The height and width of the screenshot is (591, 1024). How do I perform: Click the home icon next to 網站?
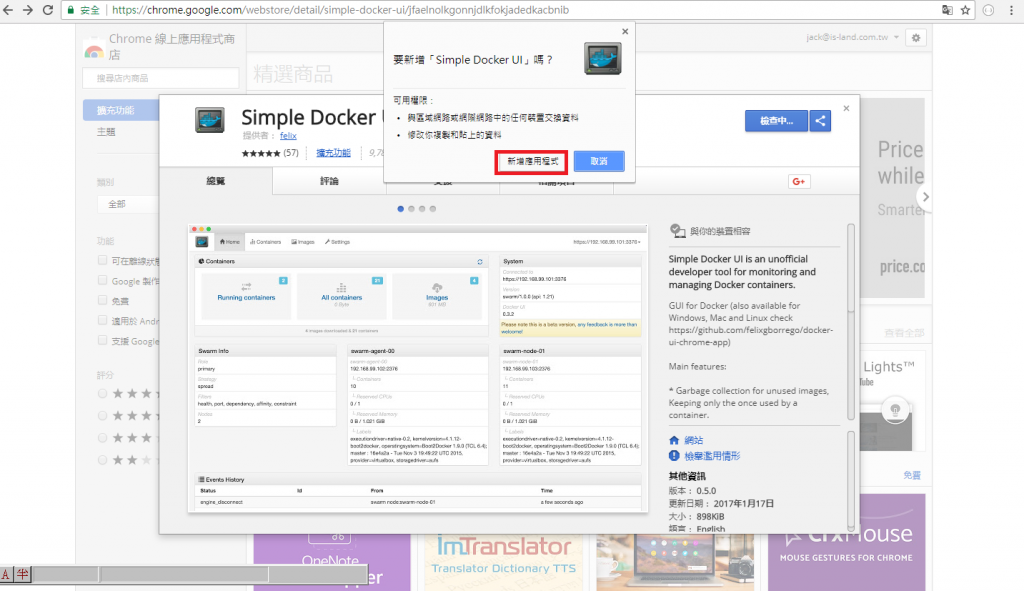point(674,440)
